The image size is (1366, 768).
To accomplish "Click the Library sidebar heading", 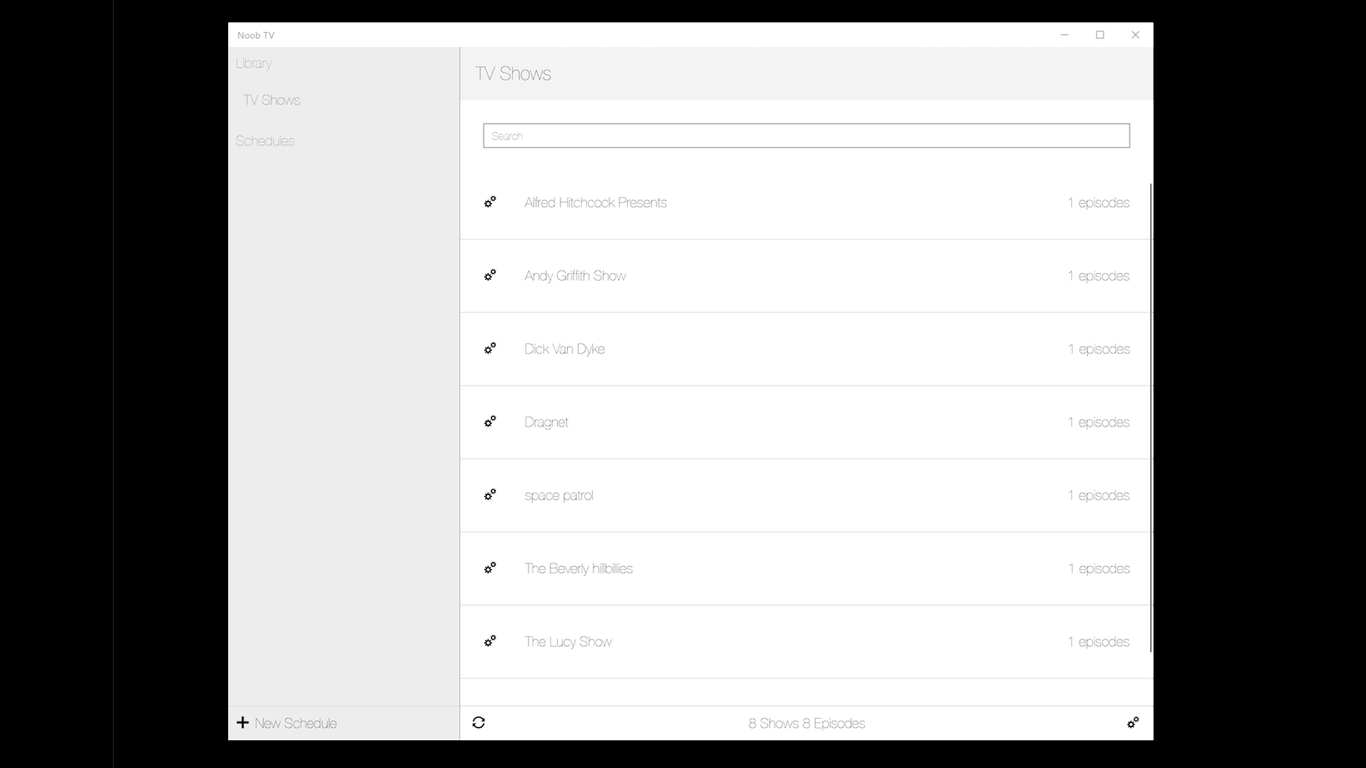I will [253, 63].
